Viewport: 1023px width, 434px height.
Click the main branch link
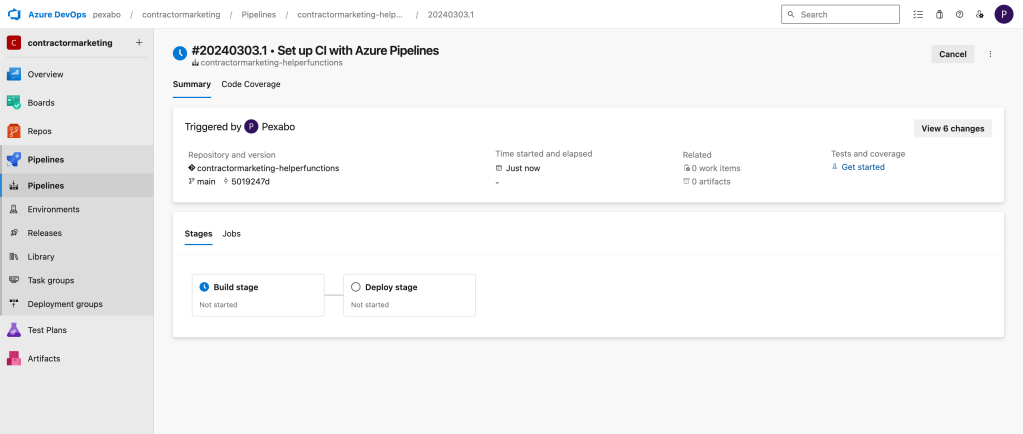point(206,181)
